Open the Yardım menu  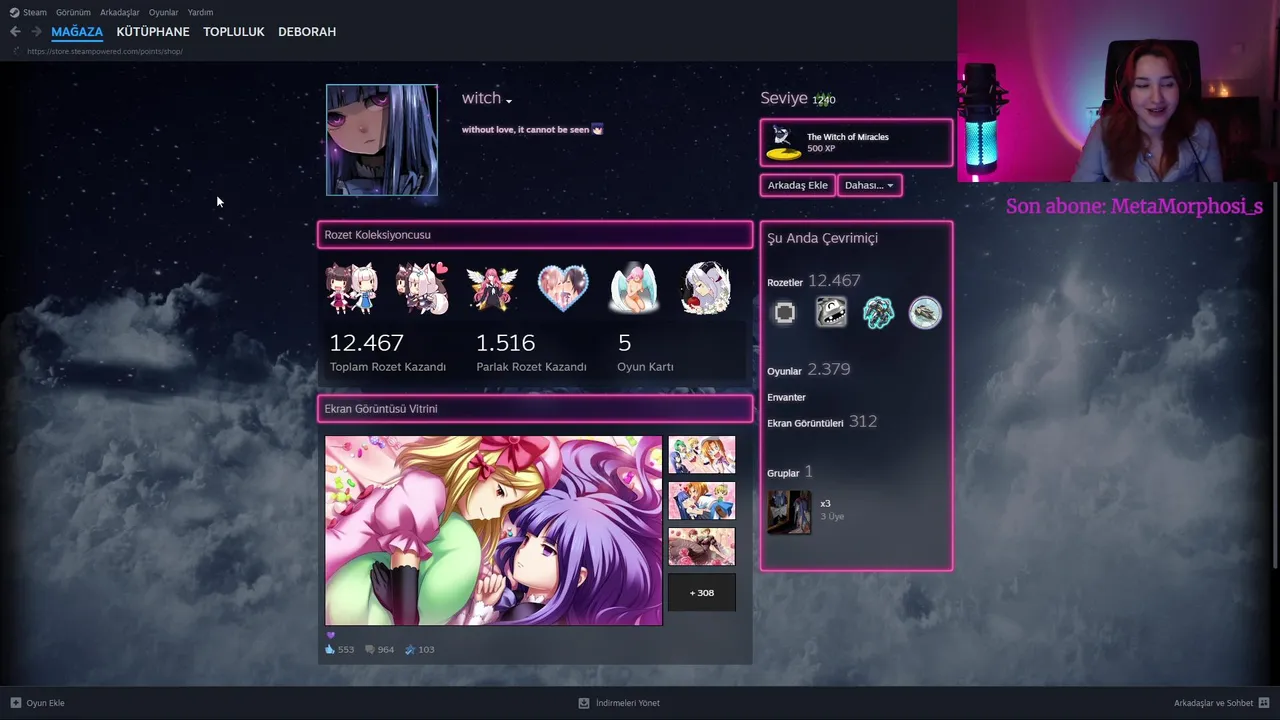pos(200,12)
